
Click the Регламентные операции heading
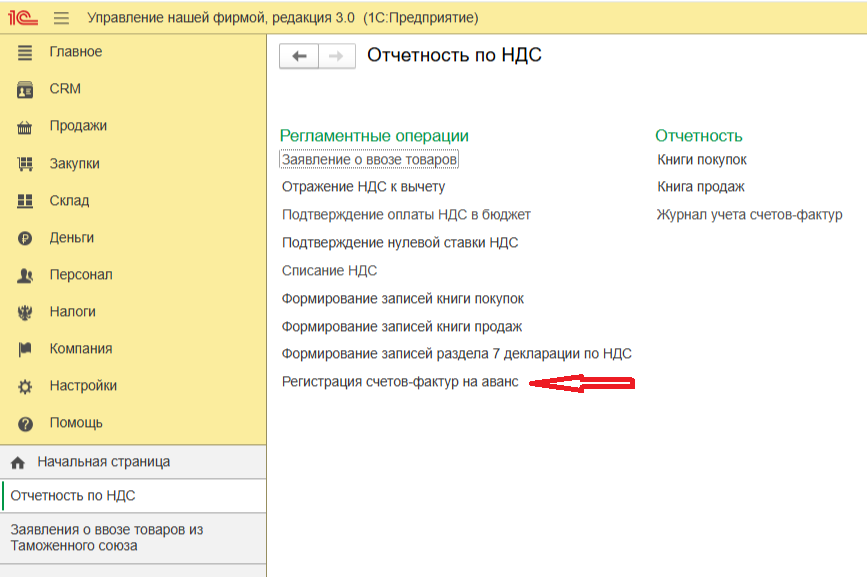374,135
